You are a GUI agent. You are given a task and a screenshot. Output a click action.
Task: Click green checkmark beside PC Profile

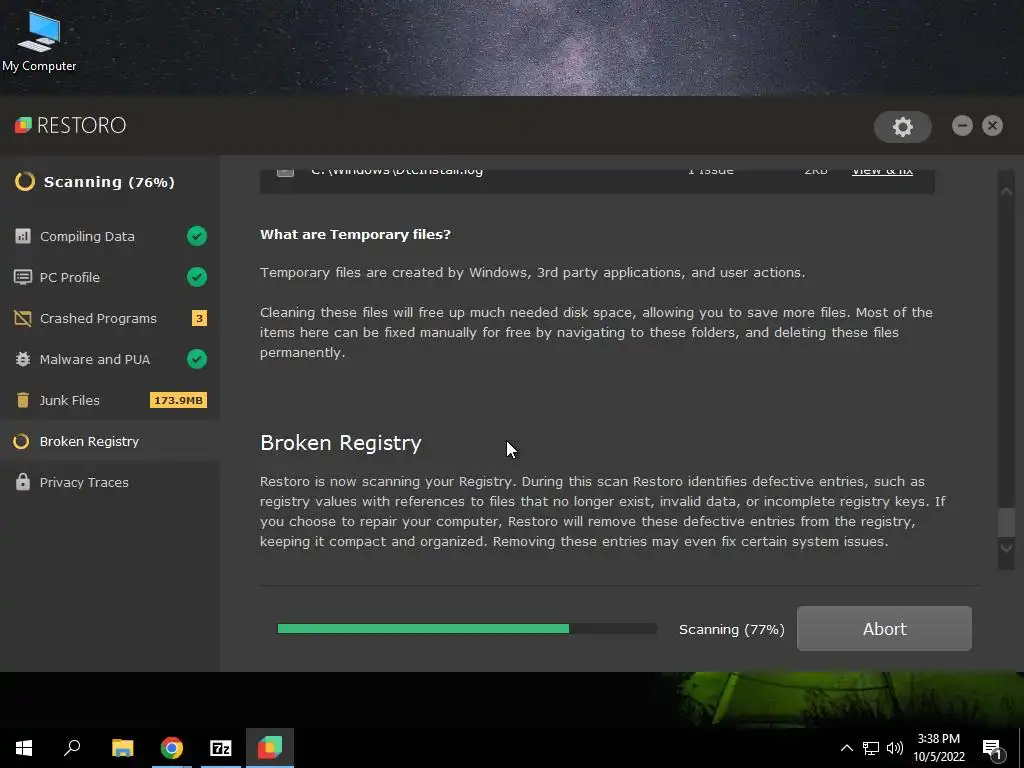197,277
